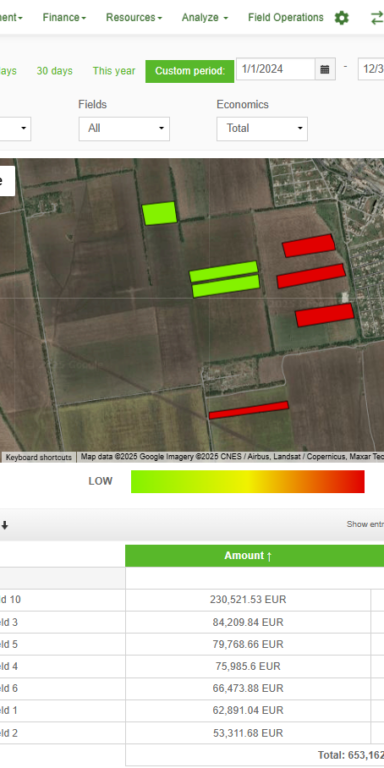Click the lower green field strip on the map
This screenshot has height=768, width=384.
coord(226,286)
